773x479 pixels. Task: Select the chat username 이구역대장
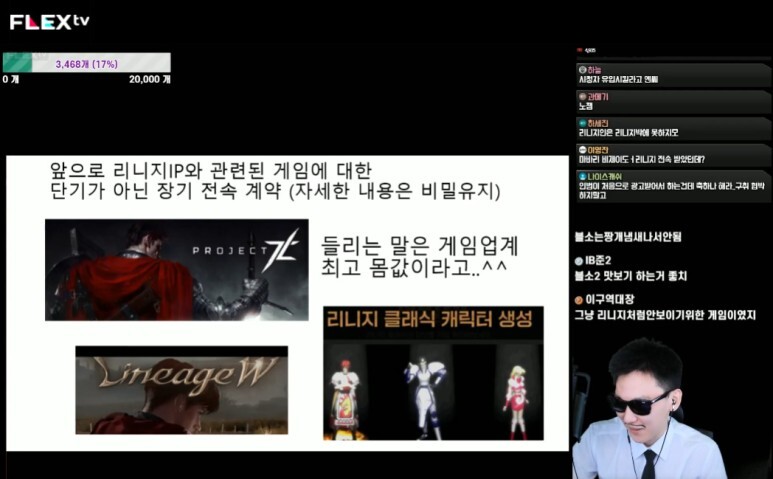[x=610, y=299]
